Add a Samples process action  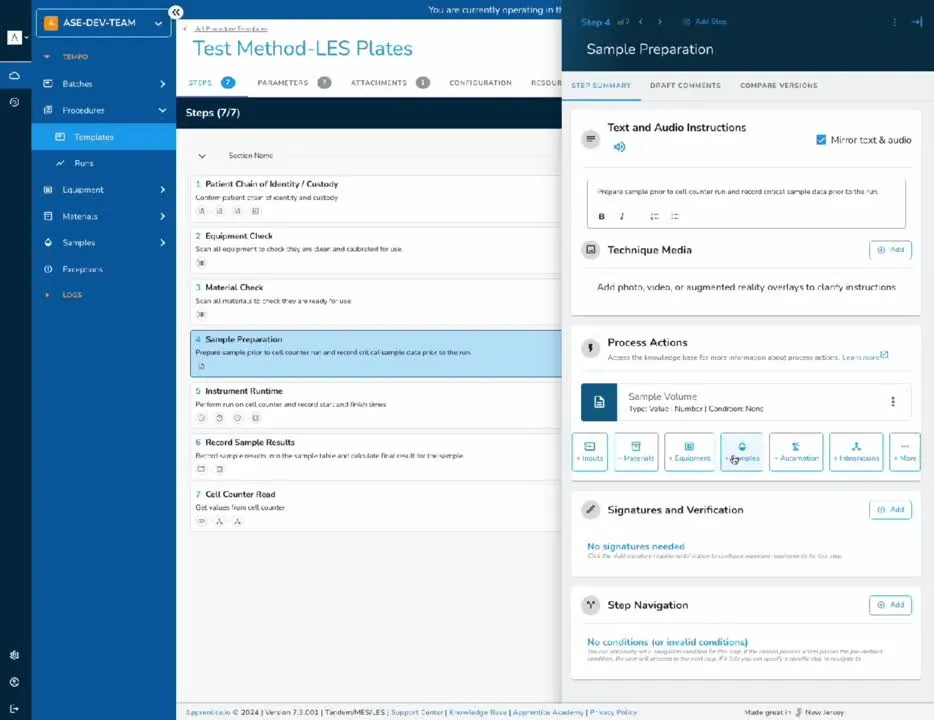[x=742, y=452]
